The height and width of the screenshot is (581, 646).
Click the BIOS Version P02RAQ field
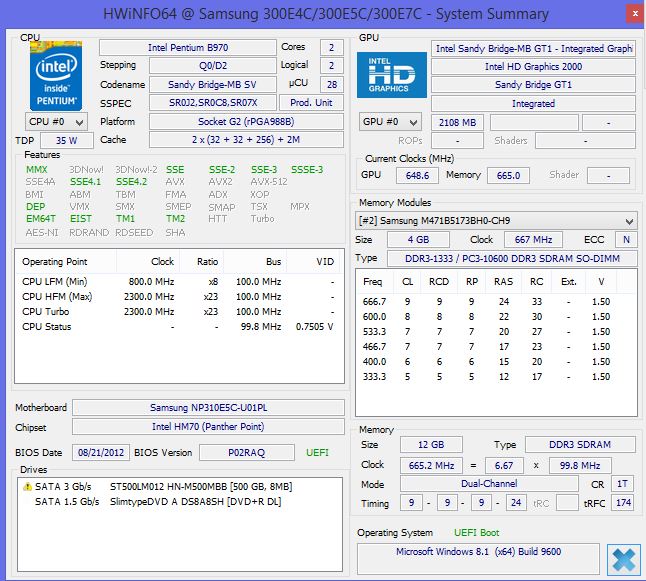pyautogui.click(x=247, y=452)
